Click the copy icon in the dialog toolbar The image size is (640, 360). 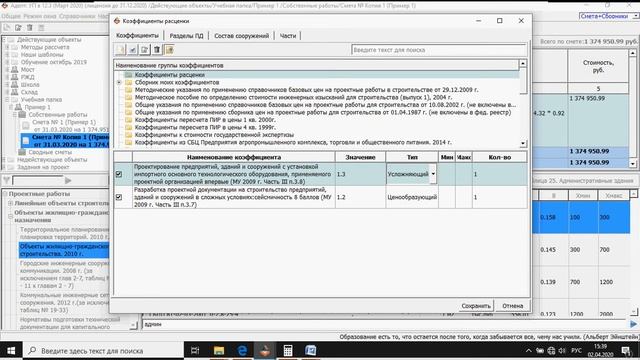[x=145, y=50]
